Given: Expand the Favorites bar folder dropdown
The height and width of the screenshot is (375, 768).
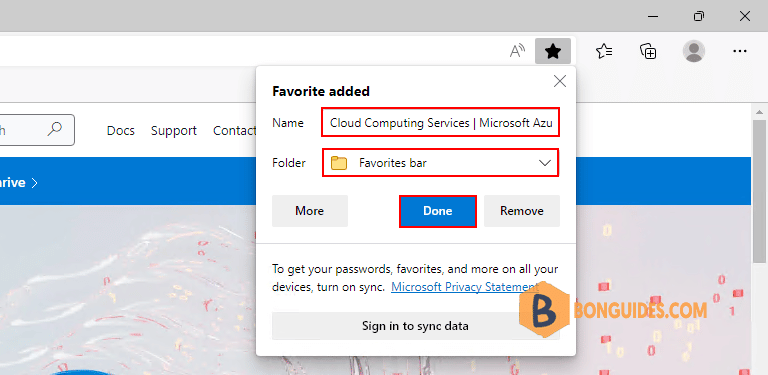Looking at the screenshot, I should (440, 163).
